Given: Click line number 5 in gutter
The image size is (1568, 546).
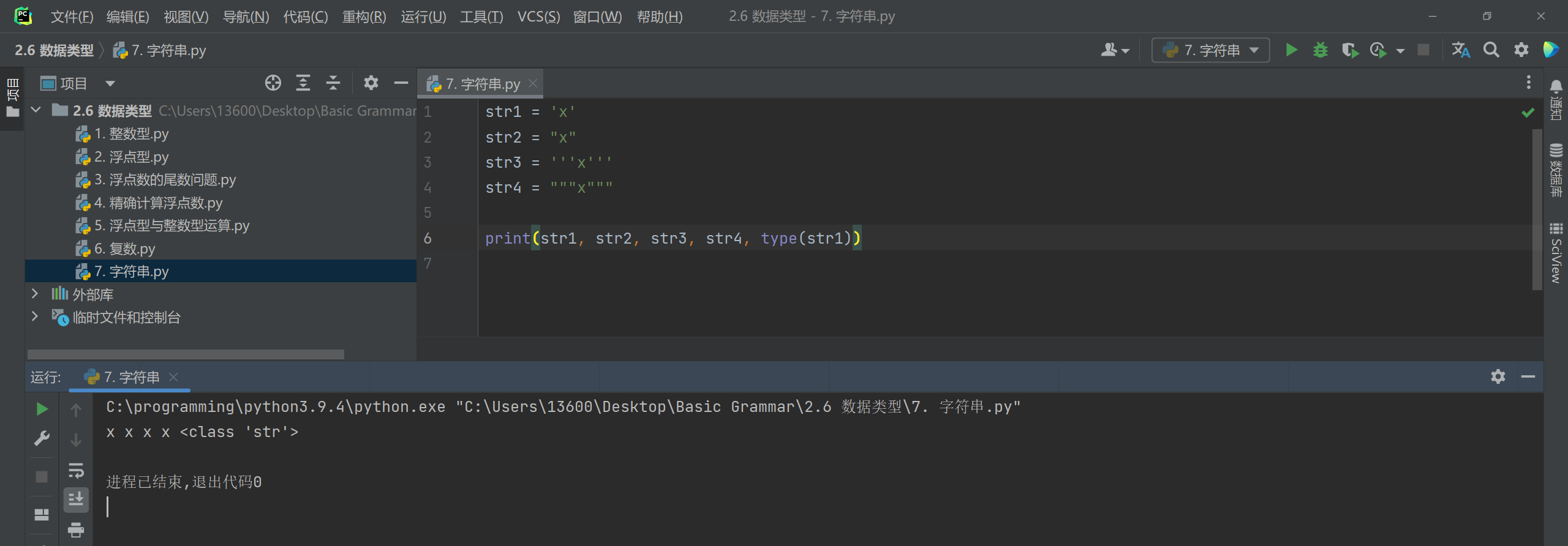Looking at the screenshot, I should coord(428,212).
